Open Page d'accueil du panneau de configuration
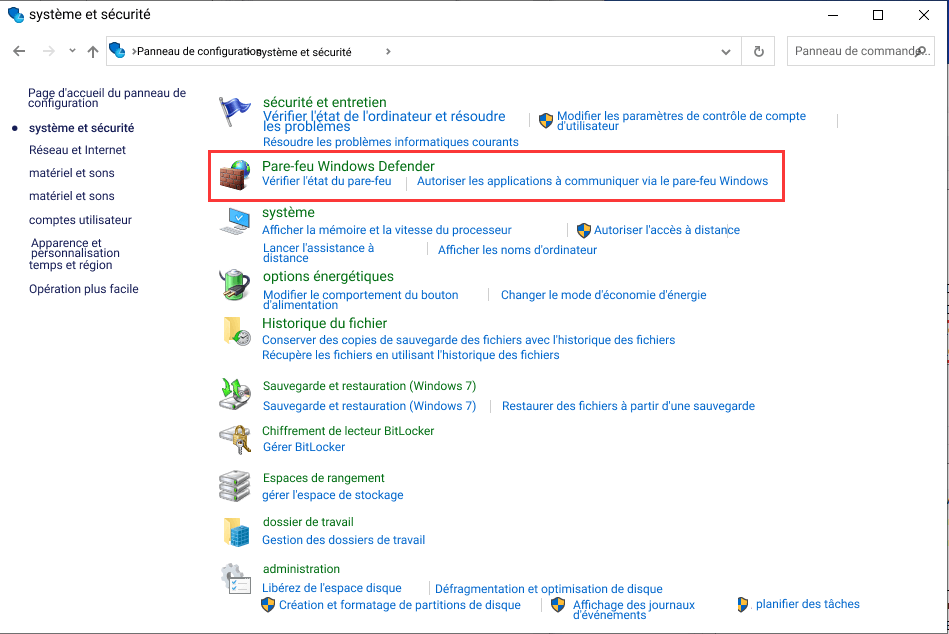Viewport: 949px width, 634px height. pyautogui.click(x=107, y=98)
